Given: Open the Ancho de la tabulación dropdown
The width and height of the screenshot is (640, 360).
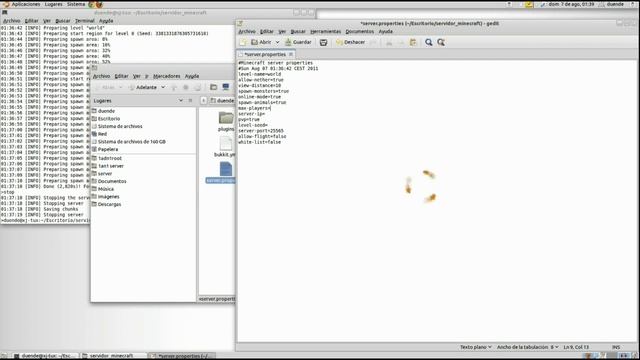Looking at the screenshot, I should click(x=527, y=347).
